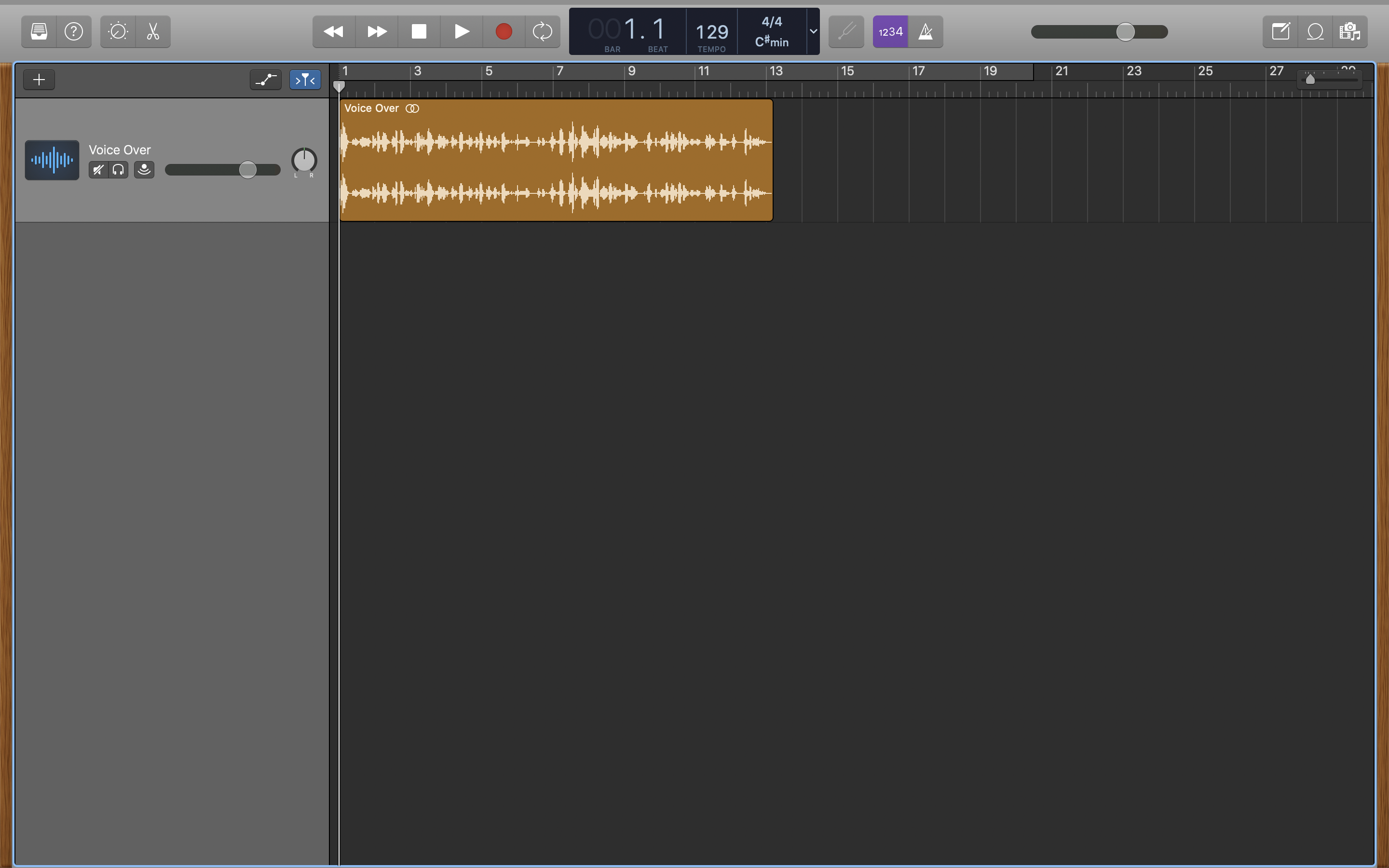
Task: Enable Catch Playhead with the arrows button
Action: point(305,79)
